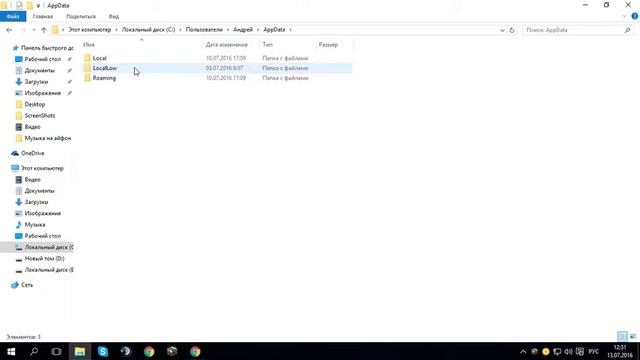Viewport: 640px width, 360px height.
Task: Go up one folder level
Action: 44,30
